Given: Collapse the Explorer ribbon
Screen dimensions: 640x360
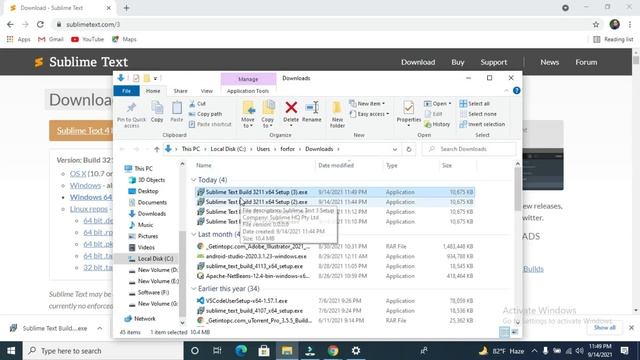Looking at the screenshot, I should click(507, 91).
